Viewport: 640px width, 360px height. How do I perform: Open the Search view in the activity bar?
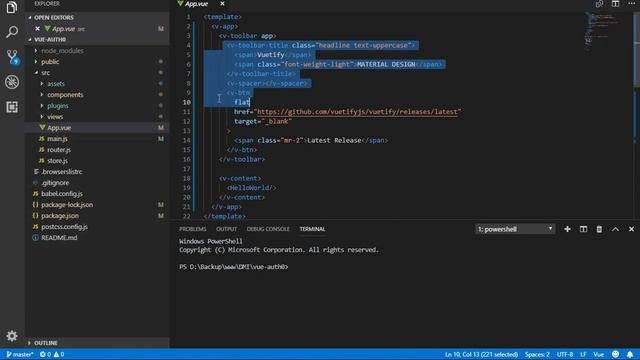coord(12,32)
